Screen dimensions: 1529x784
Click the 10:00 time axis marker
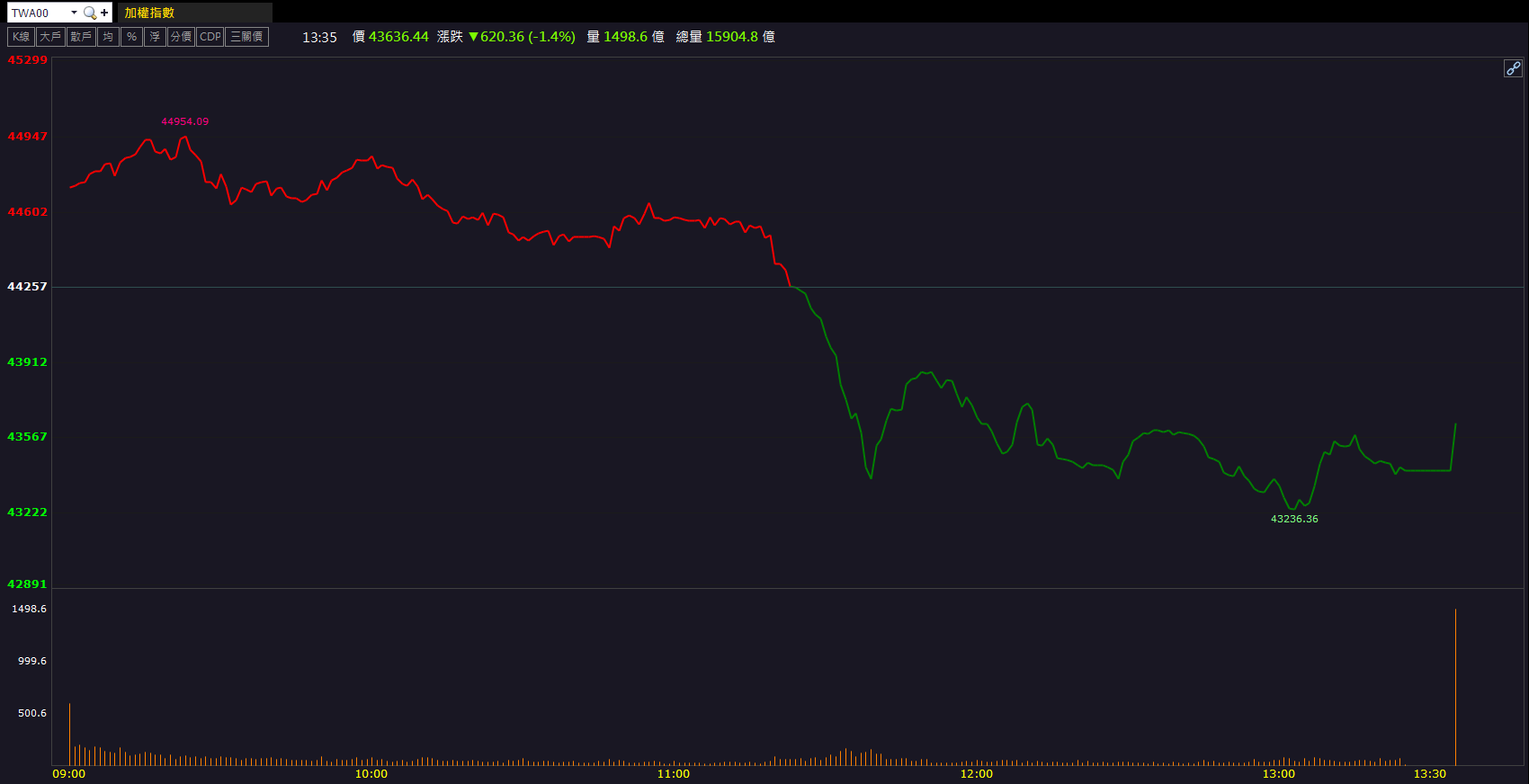(371, 774)
